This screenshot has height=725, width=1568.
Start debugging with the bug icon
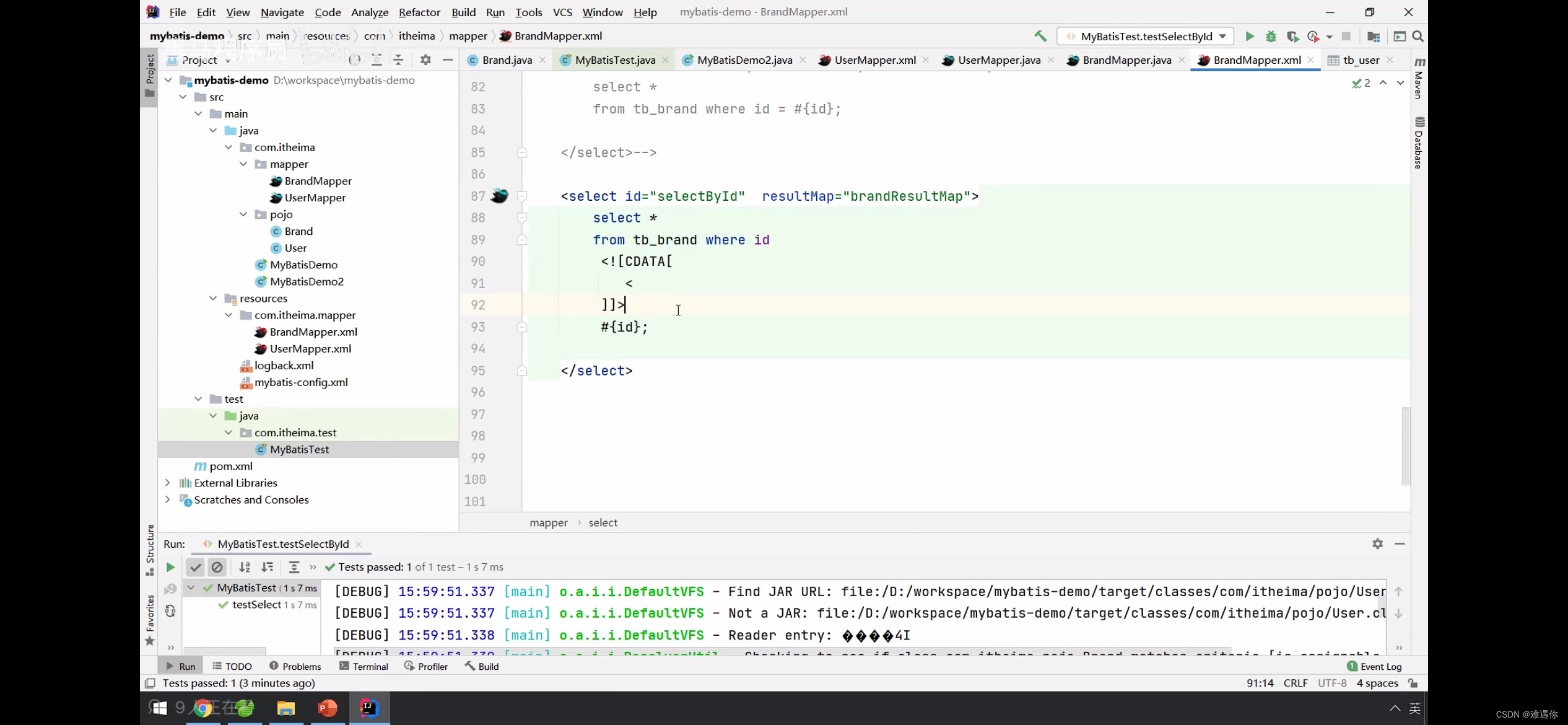1271,37
